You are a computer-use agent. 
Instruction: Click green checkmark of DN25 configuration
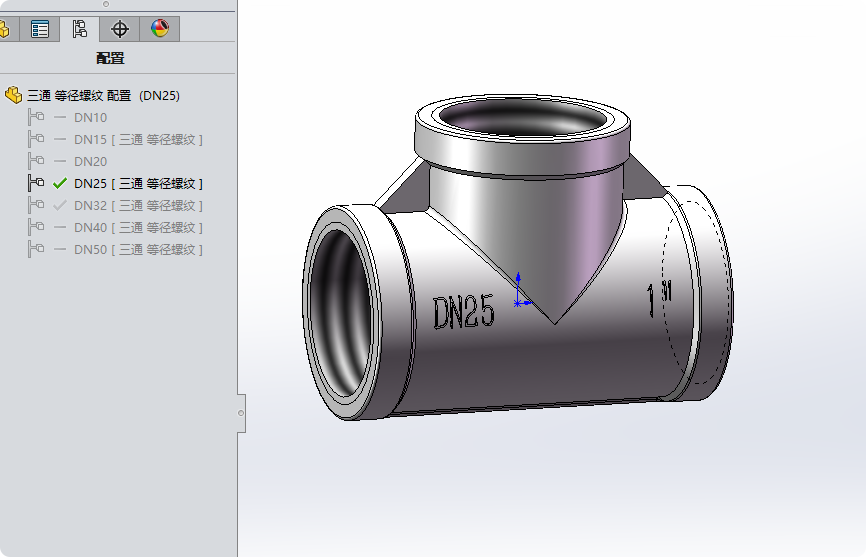pyautogui.click(x=60, y=183)
